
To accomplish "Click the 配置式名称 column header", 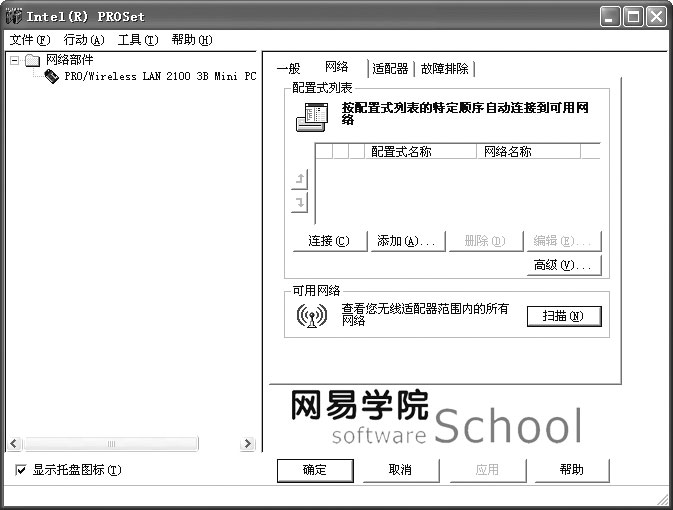I will (421, 152).
